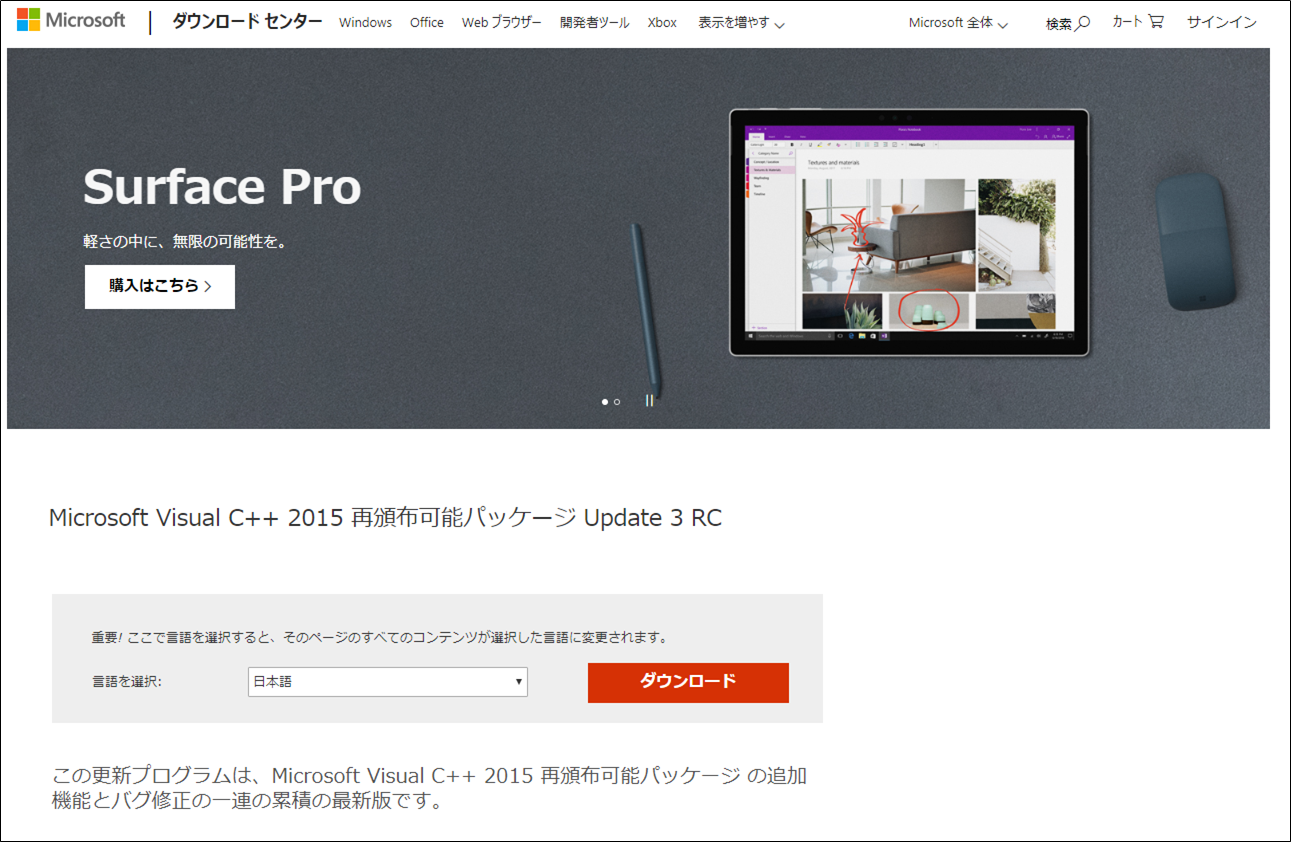Click the Visual C++ 2015 page title
This screenshot has width=1291, height=842.
pos(385,518)
